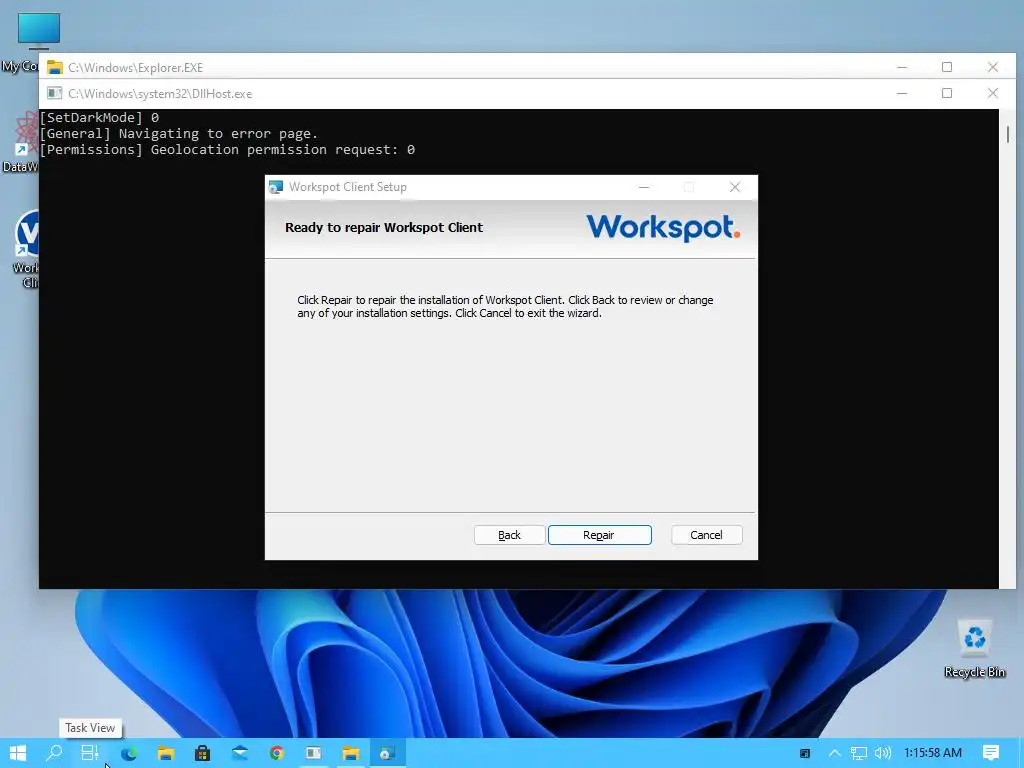This screenshot has width=1024, height=768.
Task: Click the DllHost console vertical scrollbar
Action: pyautogui.click(x=1008, y=349)
